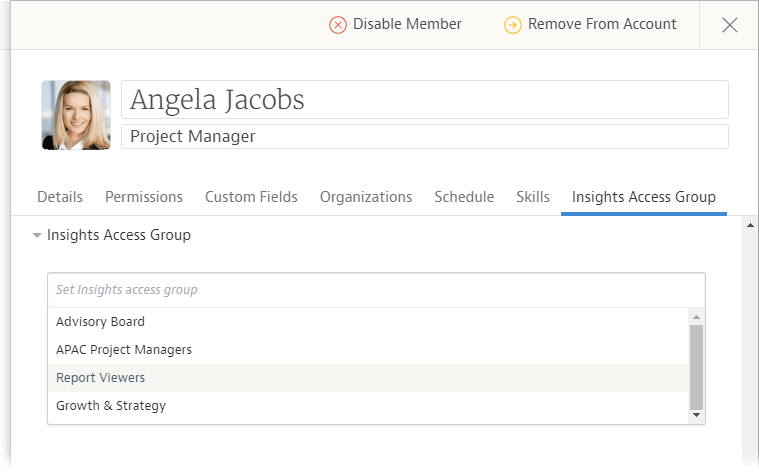Close the member profile panel

click(730, 25)
